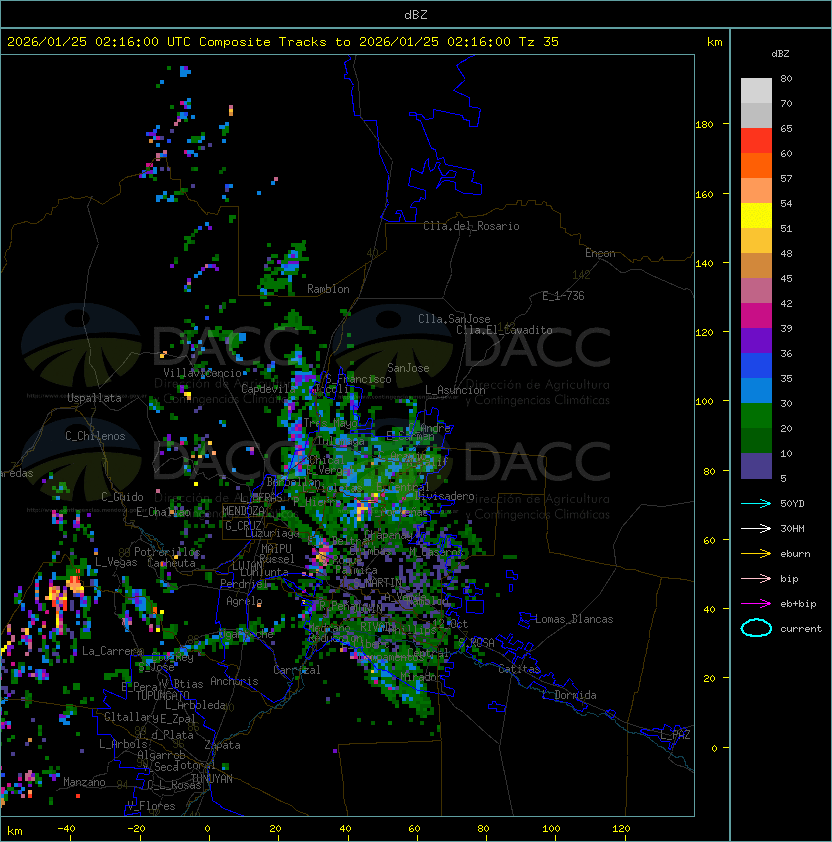Click the 'G_CRUZ' map label
The height and width of the screenshot is (842, 832).
point(243,526)
